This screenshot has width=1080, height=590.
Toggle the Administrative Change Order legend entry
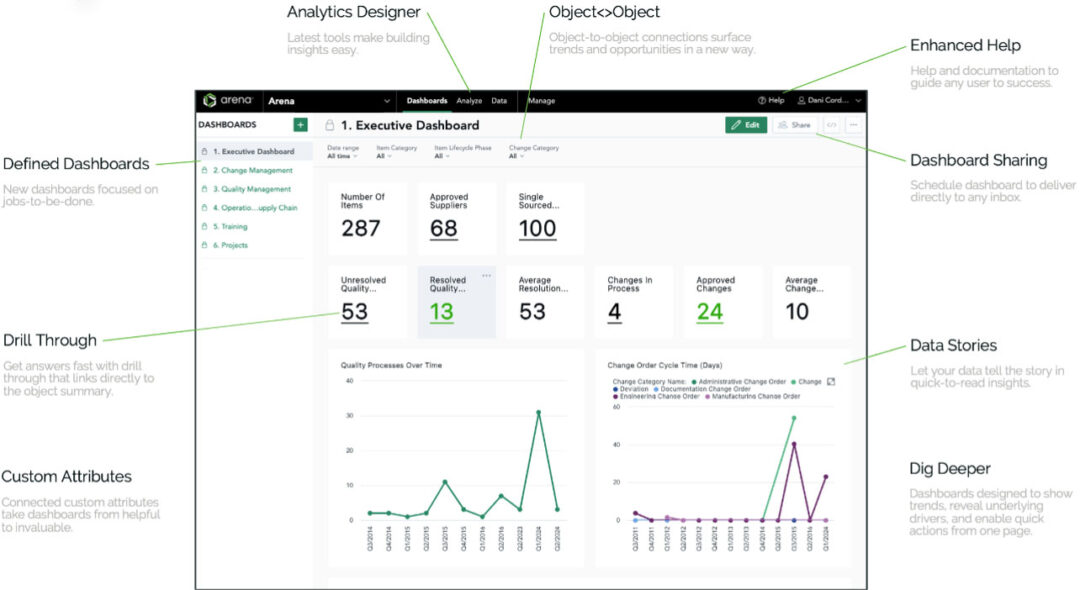tap(740, 383)
